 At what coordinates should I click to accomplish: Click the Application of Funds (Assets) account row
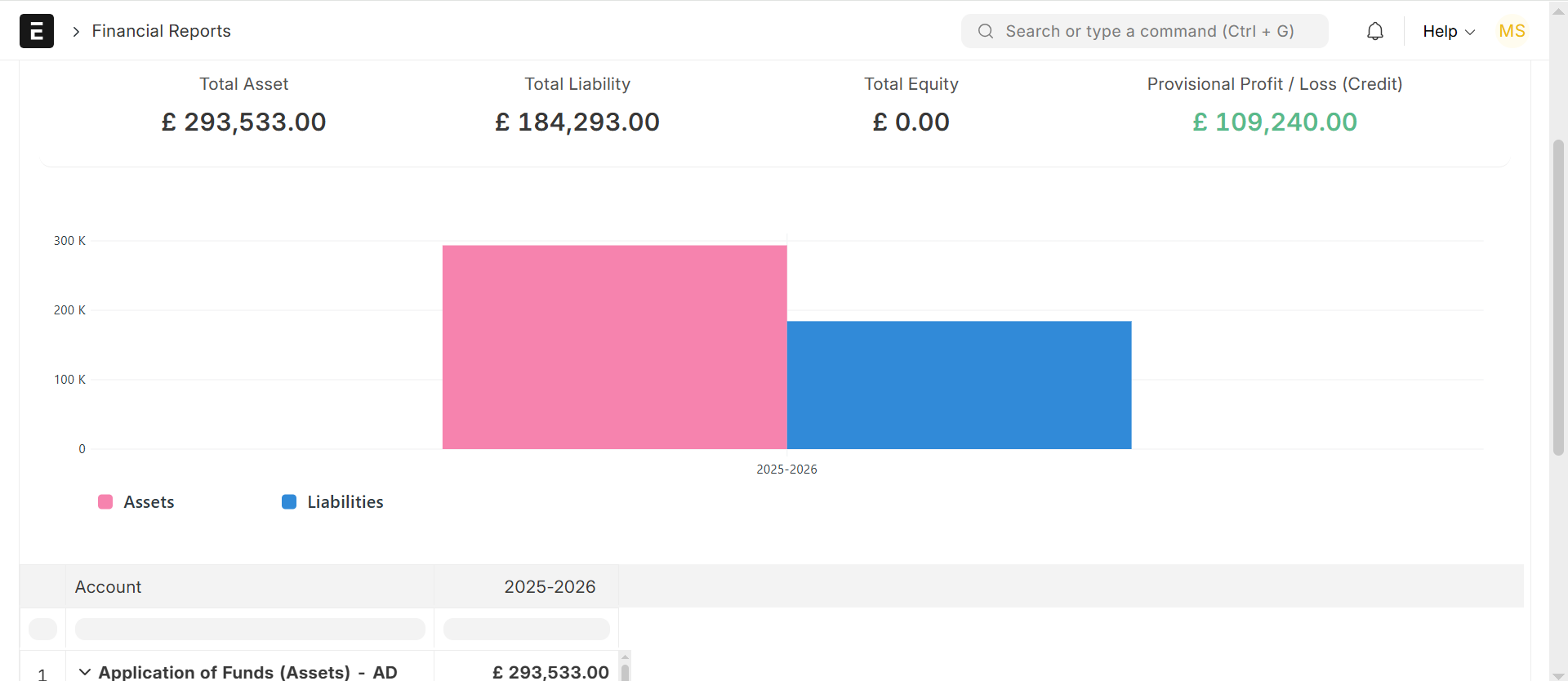[247, 672]
